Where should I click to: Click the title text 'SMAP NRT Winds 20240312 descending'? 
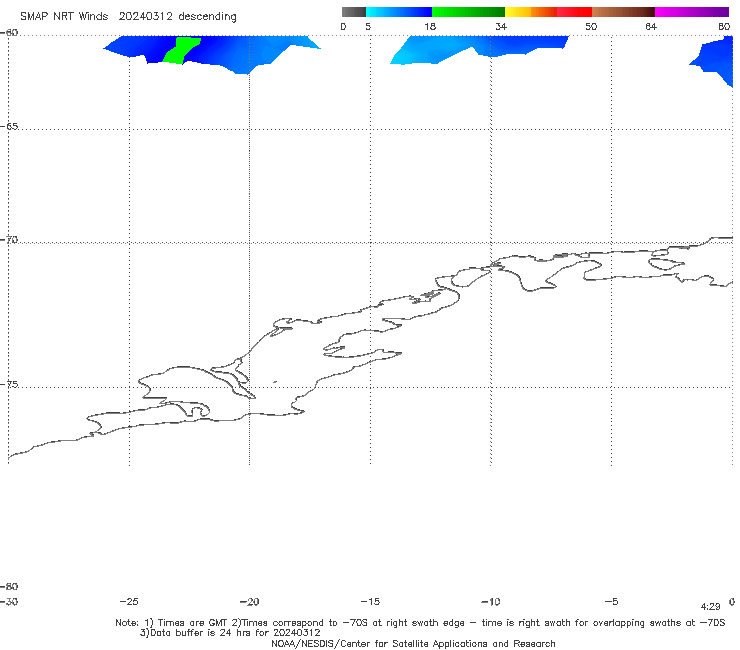128,17
